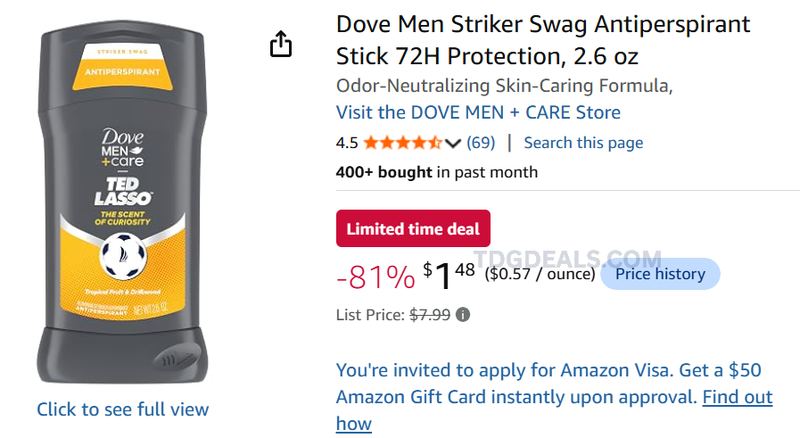Visit the DOVE MEN + CARE Store
This screenshot has height=438, width=800.
click(478, 112)
